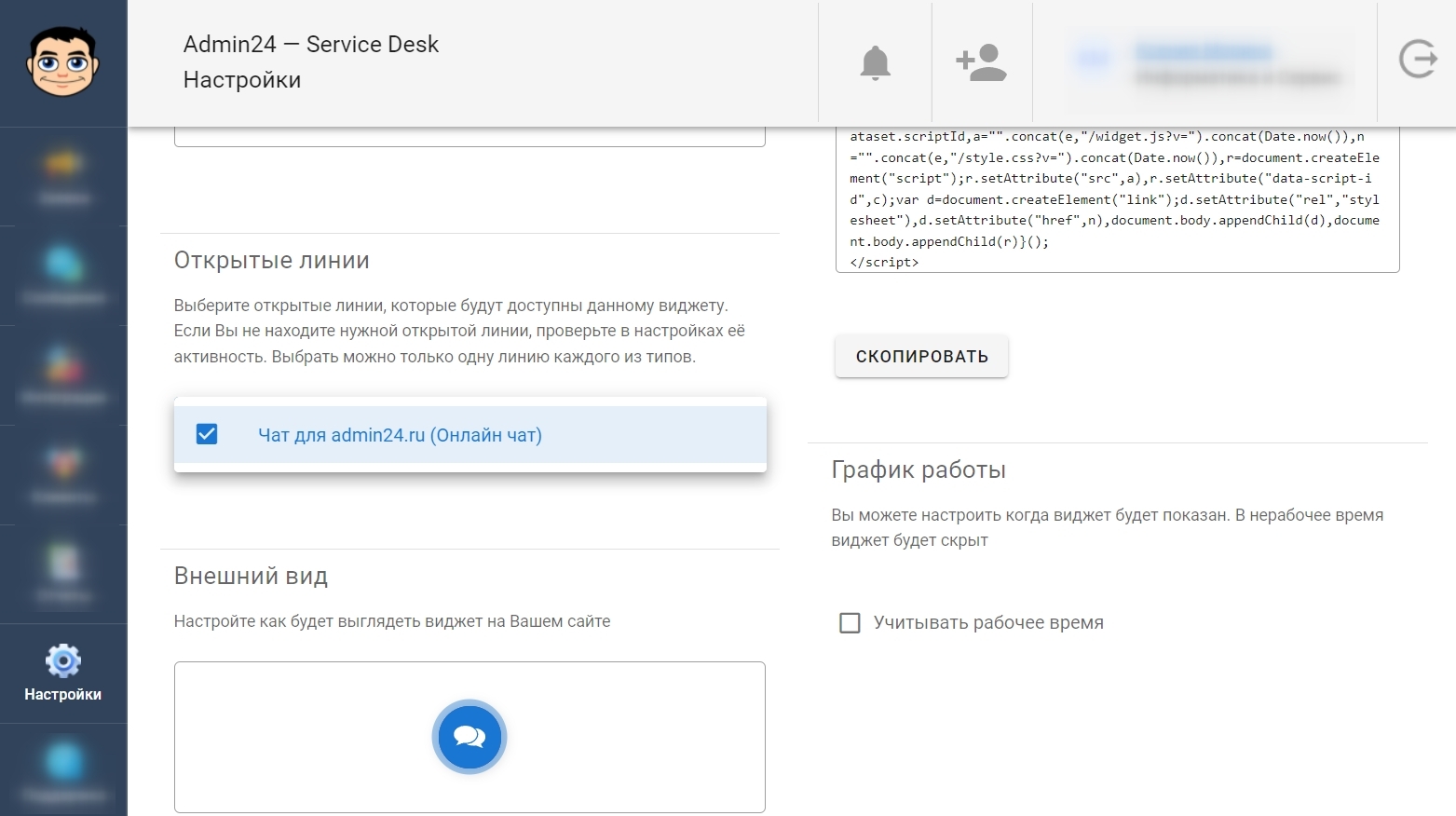Click inside the widget script code box

pyautogui.click(x=1118, y=199)
